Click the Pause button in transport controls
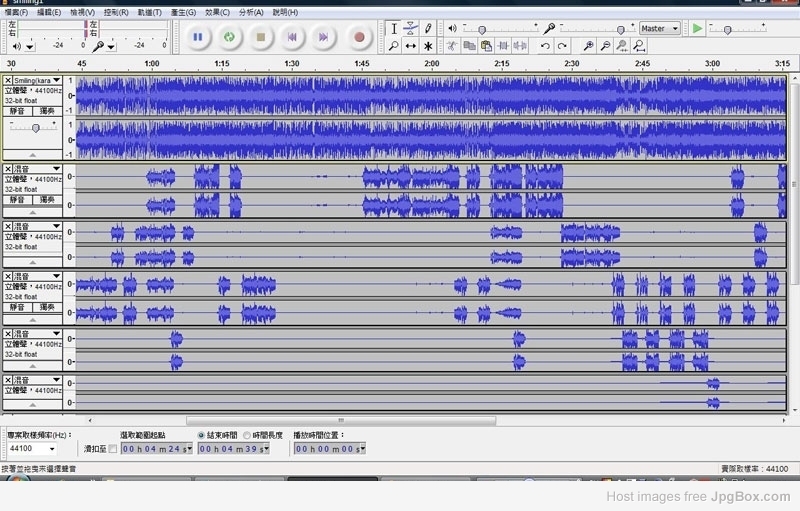800x511 pixels. 198,37
